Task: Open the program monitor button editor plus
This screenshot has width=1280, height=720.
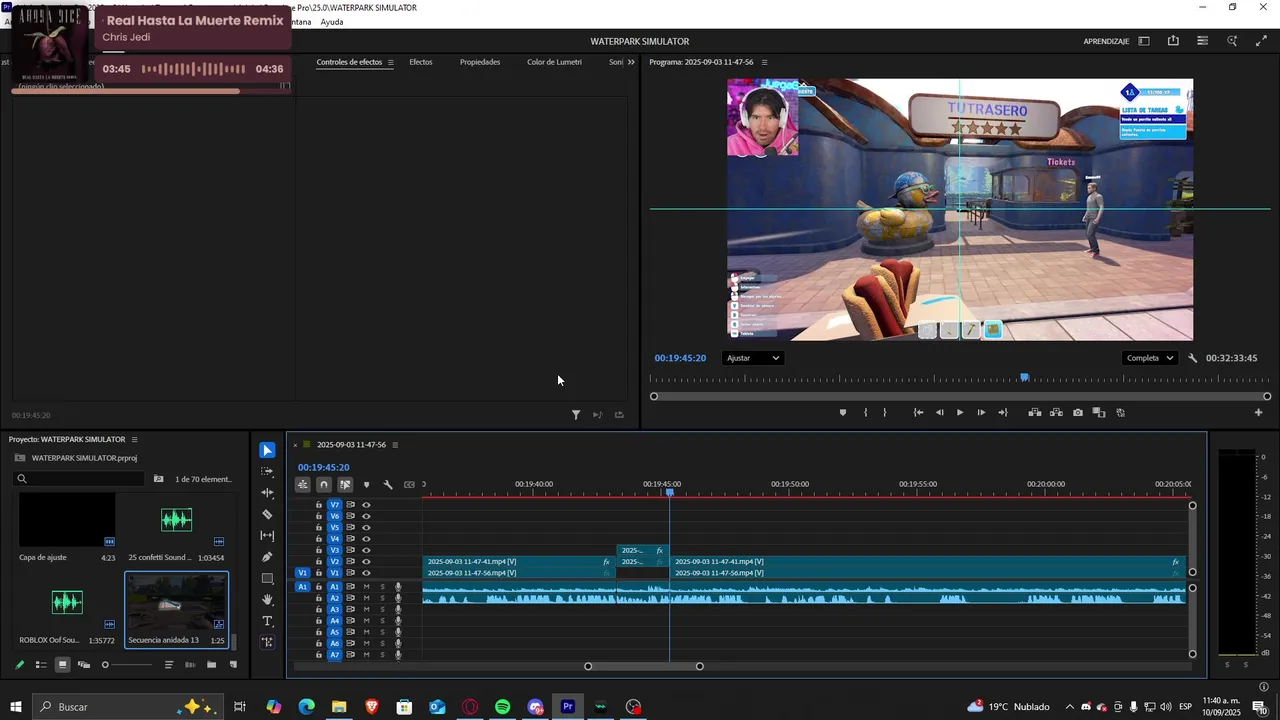Action: click(1259, 413)
